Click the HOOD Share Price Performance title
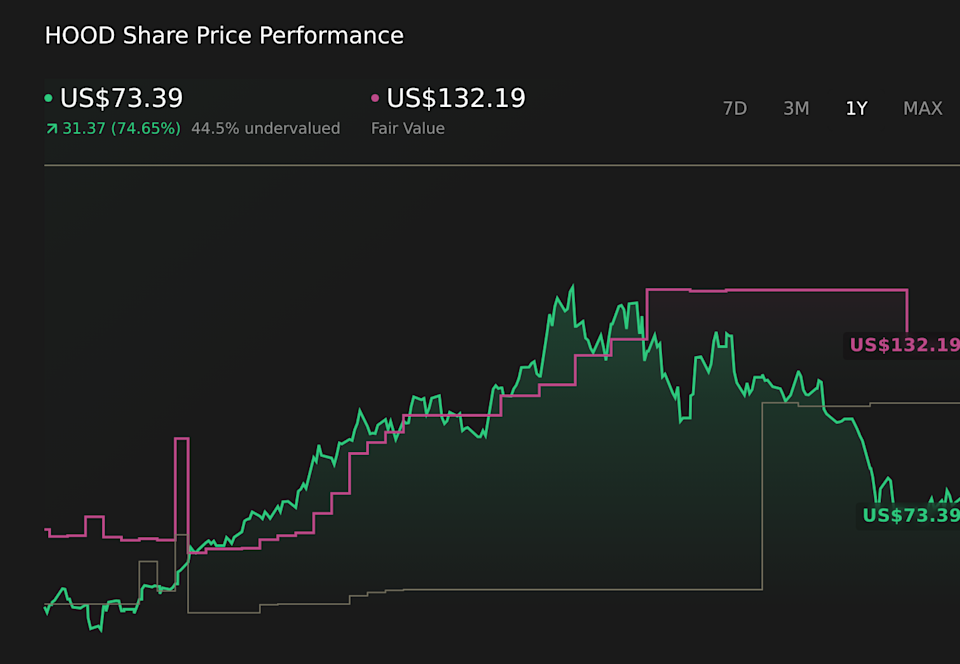This screenshot has height=664, width=960. point(224,35)
